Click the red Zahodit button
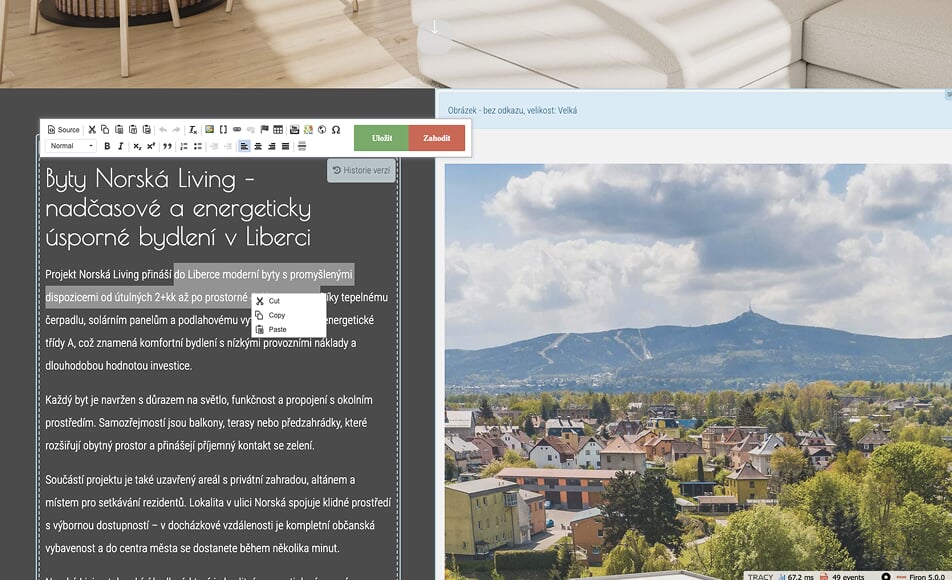952x580 pixels. 437,138
